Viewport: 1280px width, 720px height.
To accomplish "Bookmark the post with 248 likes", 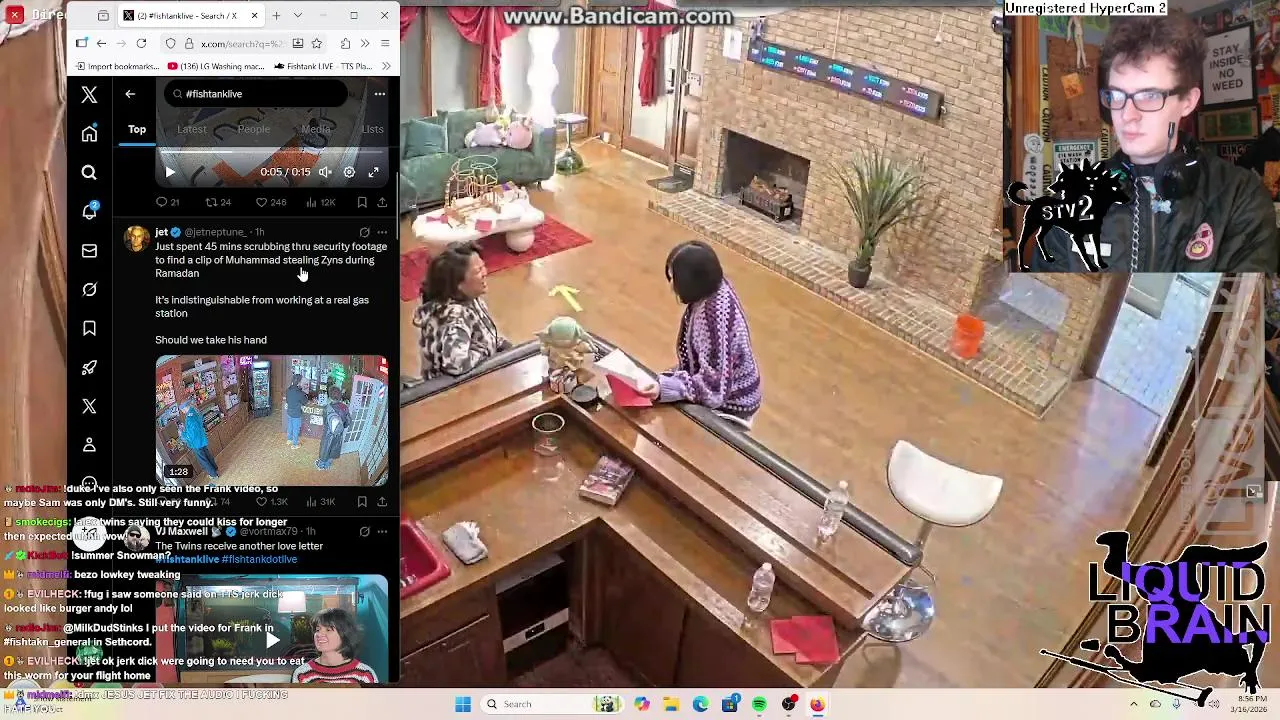I will pyautogui.click(x=362, y=202).
